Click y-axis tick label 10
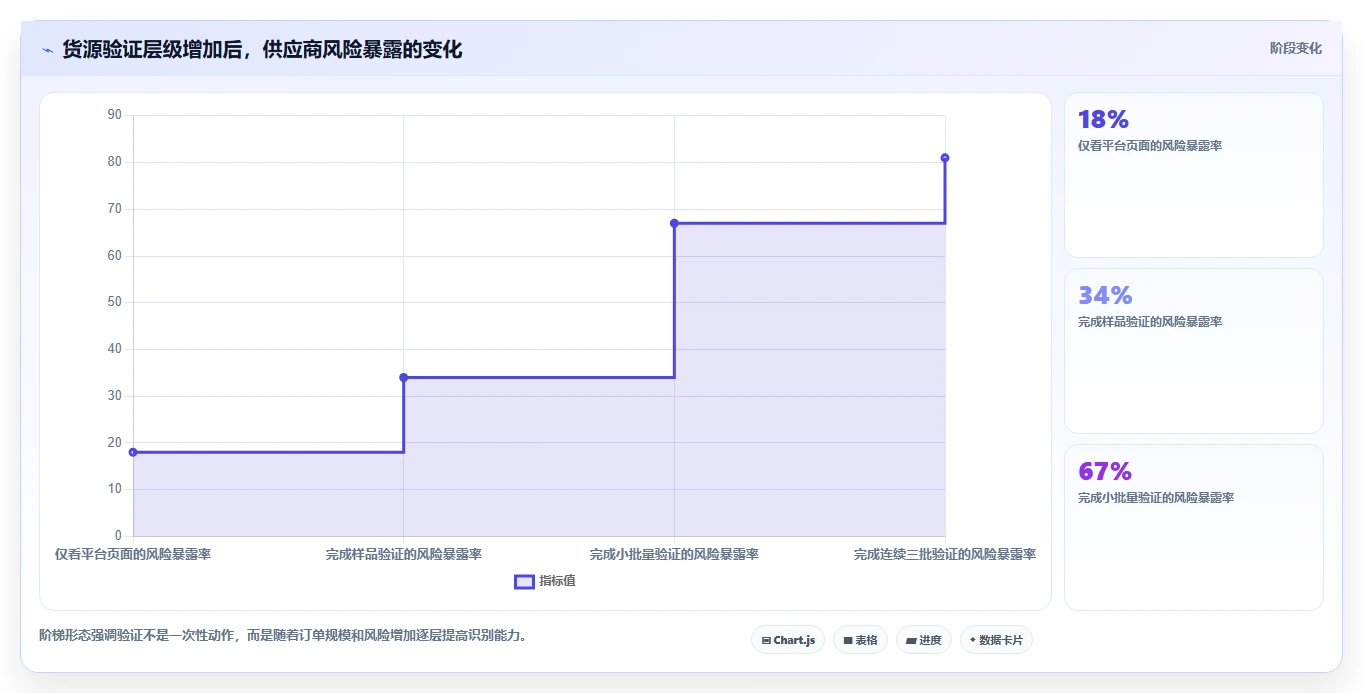This screenshot has height=693, width=1363. coord(114,489)
